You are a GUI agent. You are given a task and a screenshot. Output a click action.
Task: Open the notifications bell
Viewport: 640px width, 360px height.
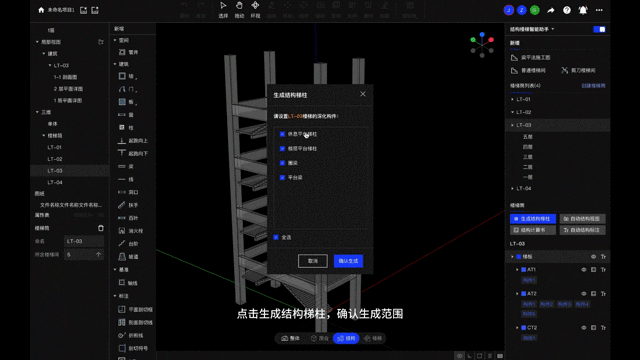[x=583, y=10]
